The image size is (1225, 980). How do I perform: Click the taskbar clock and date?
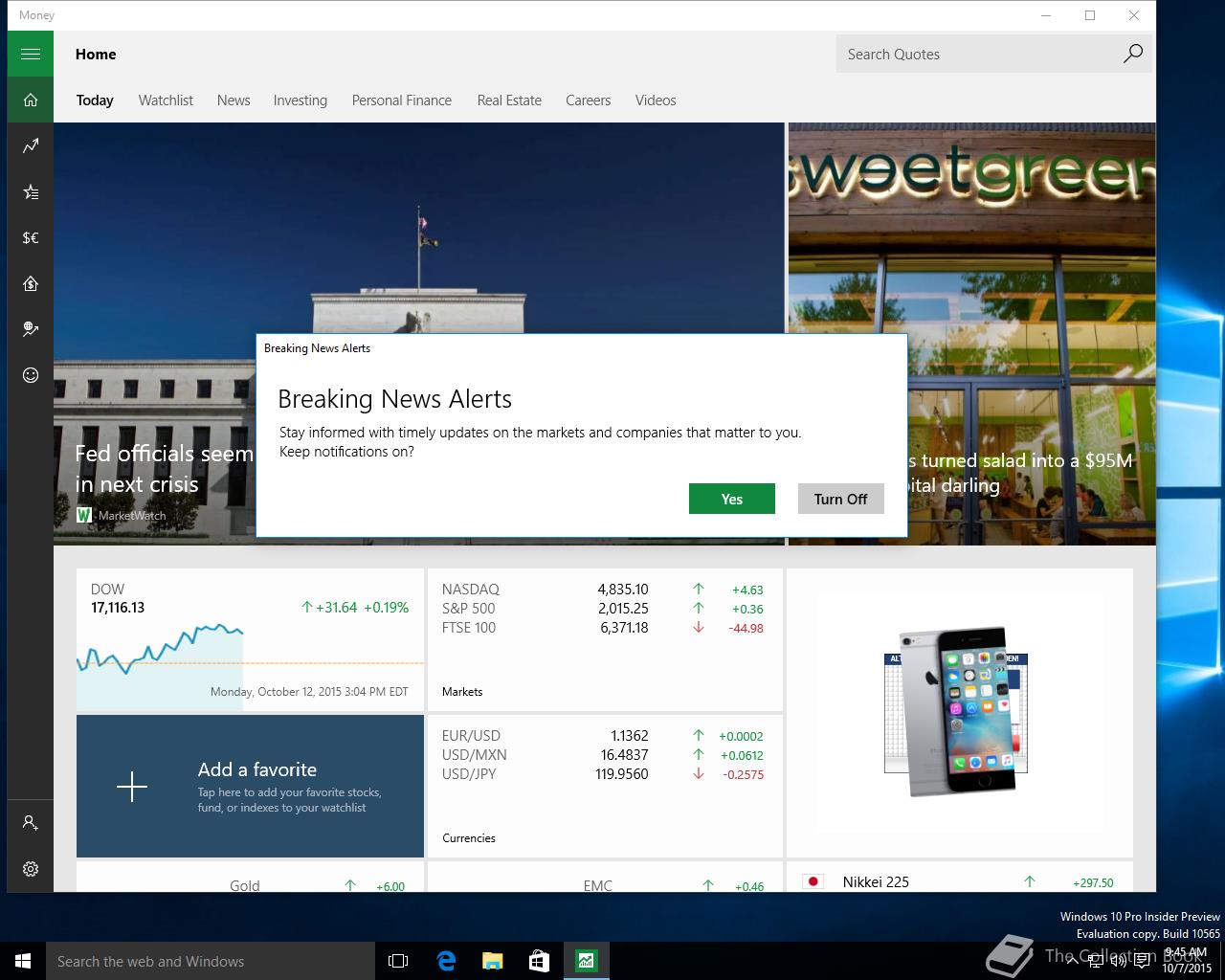point(1187,961)
